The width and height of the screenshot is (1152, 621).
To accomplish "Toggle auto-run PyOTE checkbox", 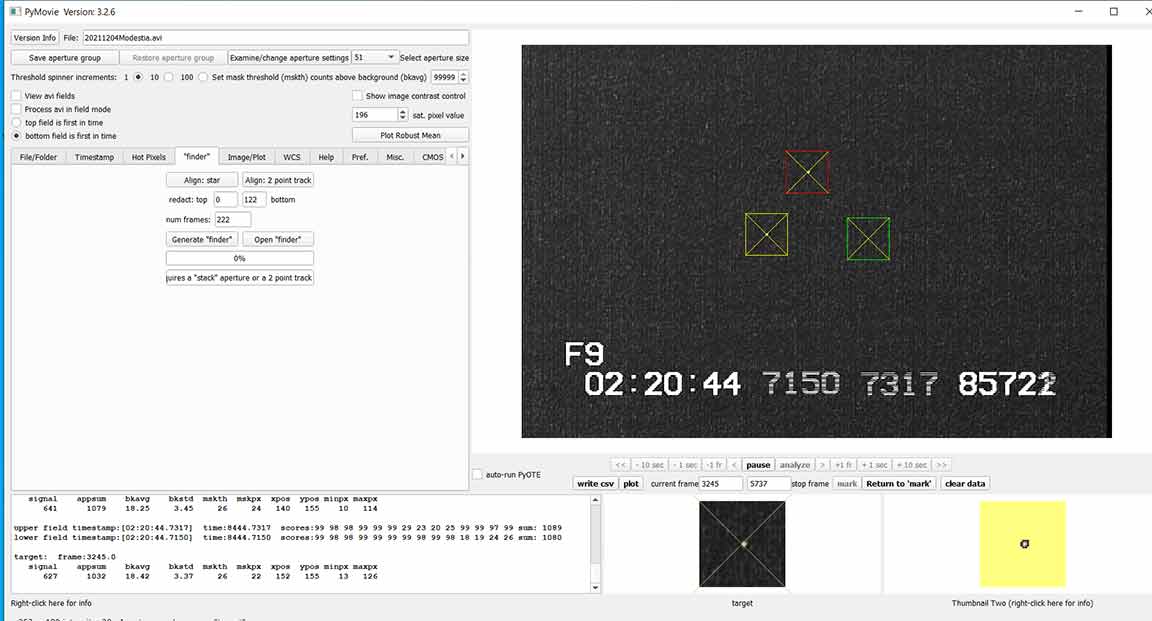I will click(x=478, y=475).
